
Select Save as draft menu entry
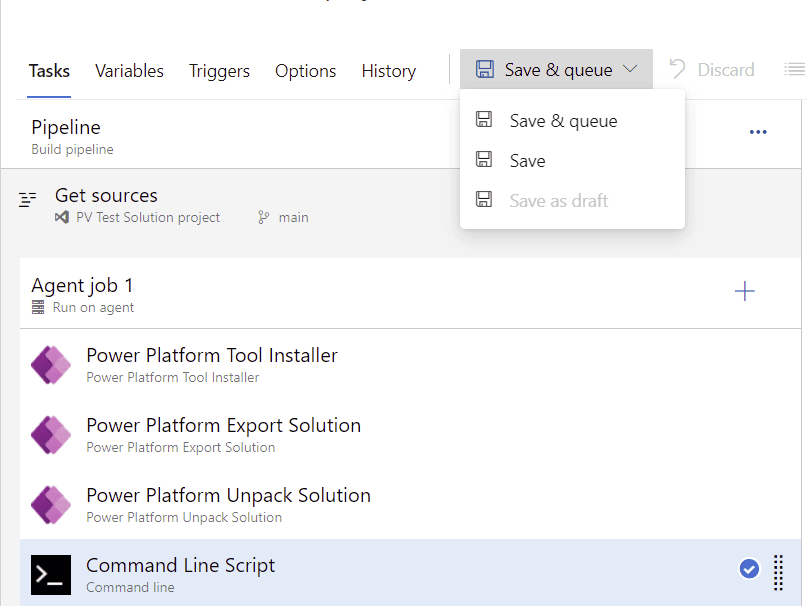click(572, 200)
